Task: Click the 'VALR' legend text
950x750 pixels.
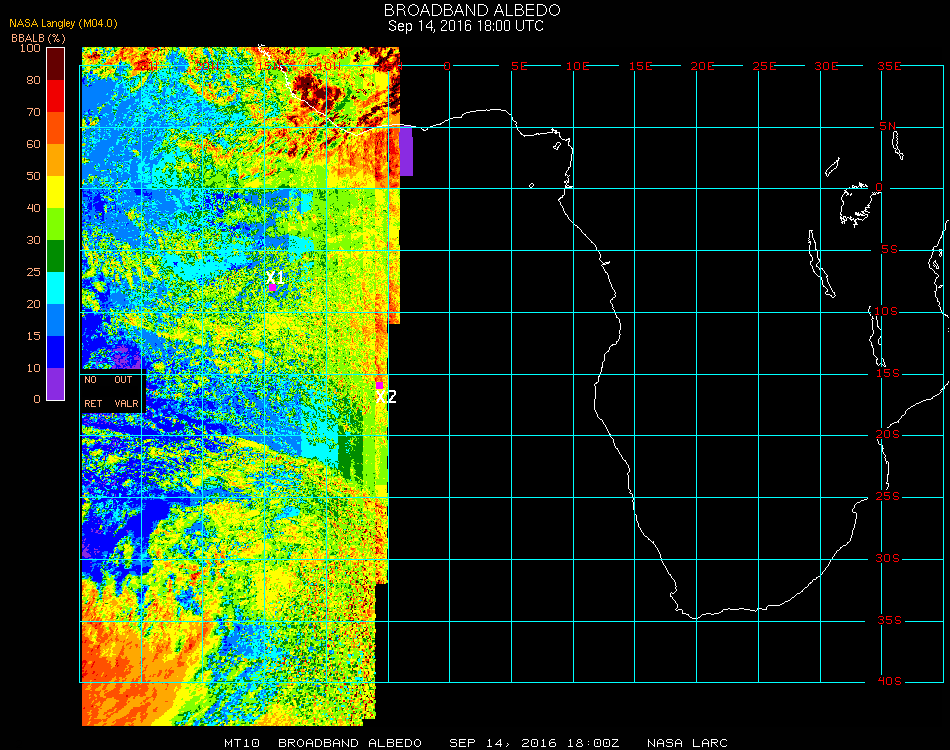Action: [127, 403]
